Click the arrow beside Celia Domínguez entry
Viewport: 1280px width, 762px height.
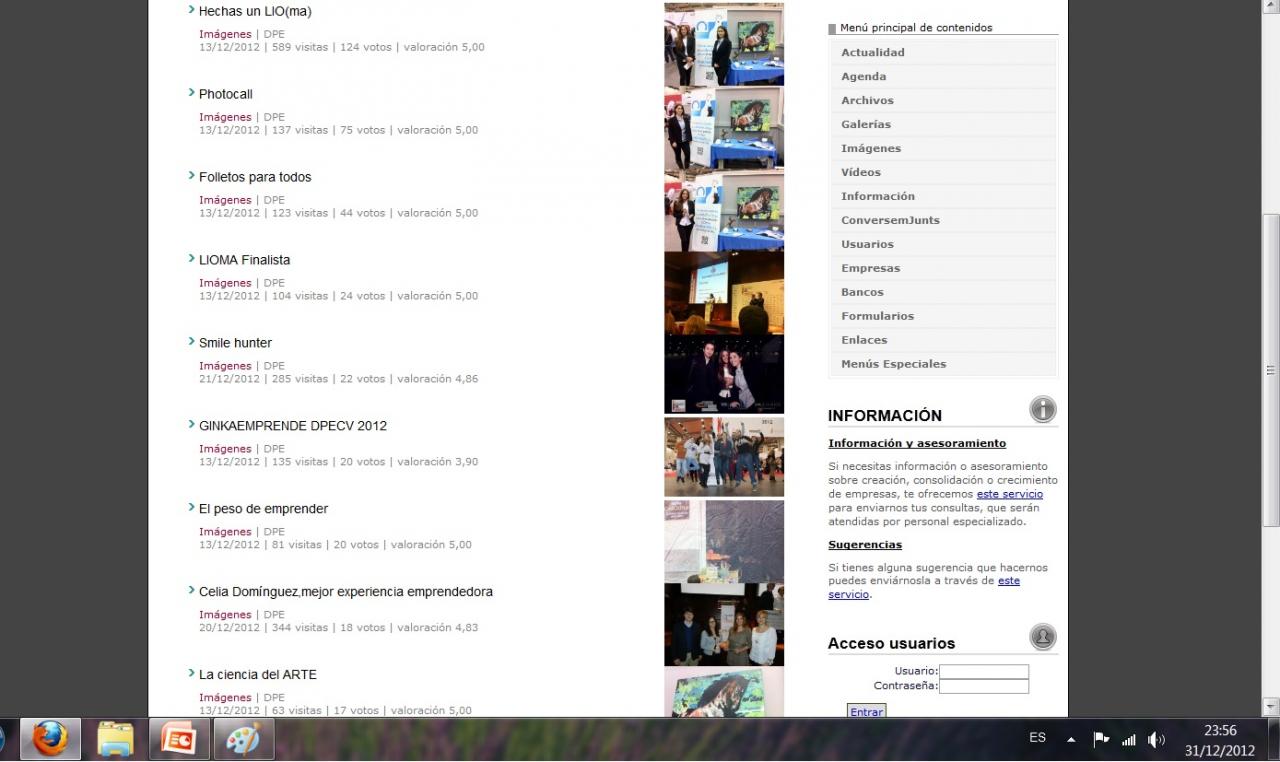(191, 591)
